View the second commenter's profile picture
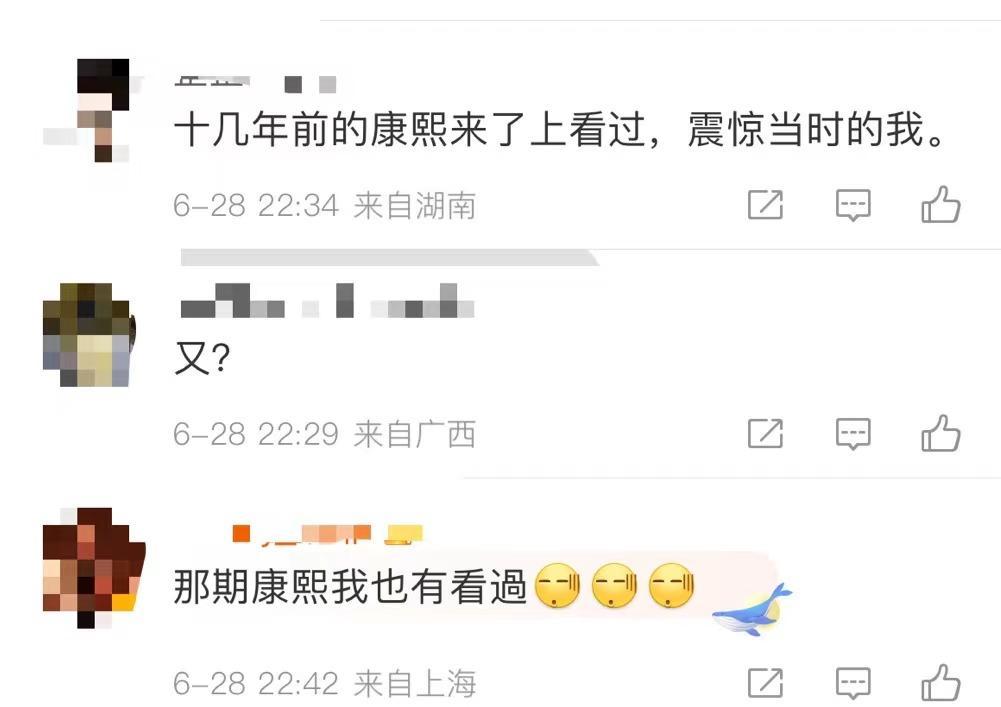The width and height of the screenshot is (1001, 707). (x=88, y=335)
